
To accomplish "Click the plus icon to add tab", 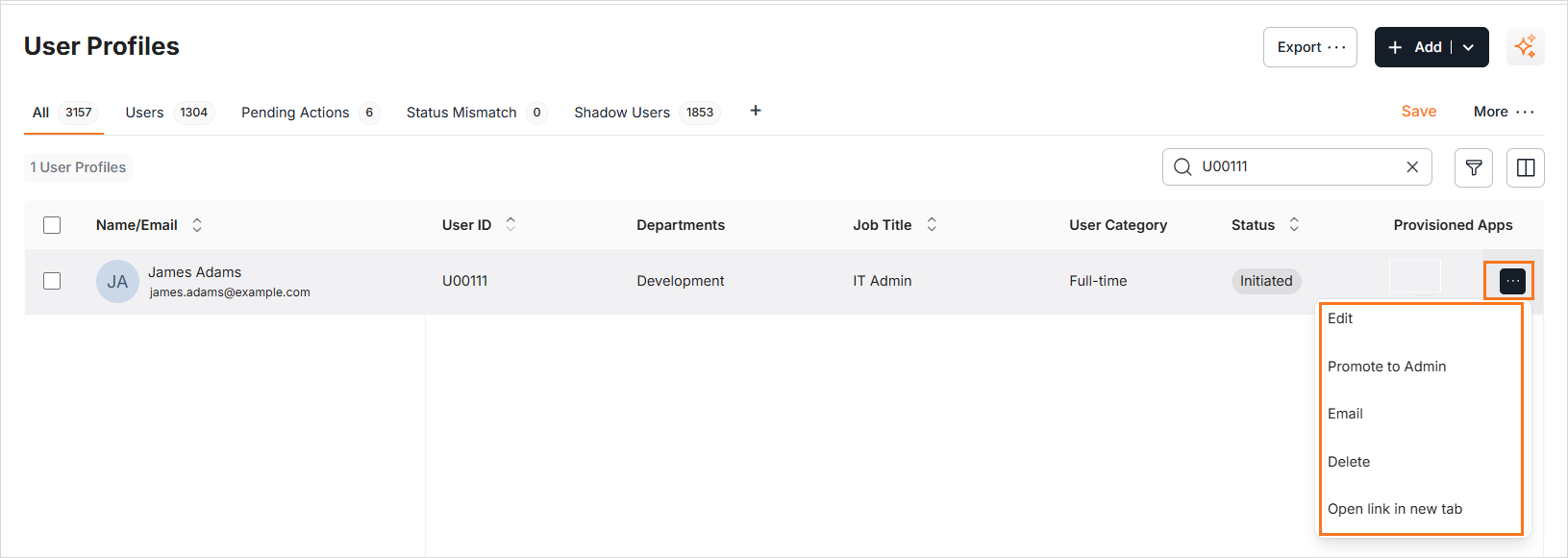I will 756,111.
